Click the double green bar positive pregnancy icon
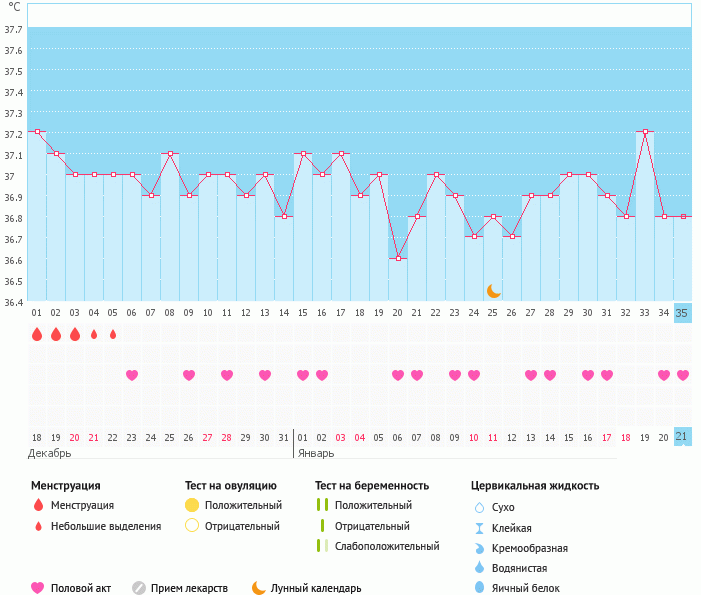The image size is (701, 595). (322, 505)
